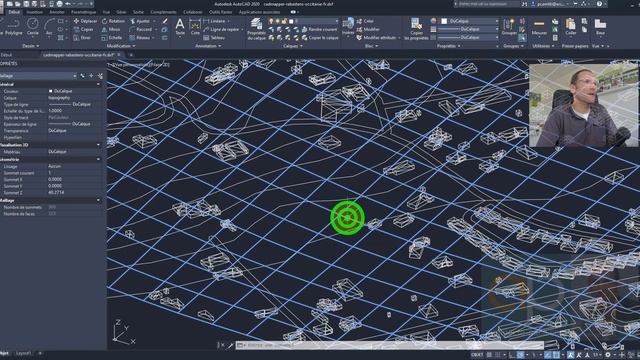Select the Polyligne drawing tool

13,27
